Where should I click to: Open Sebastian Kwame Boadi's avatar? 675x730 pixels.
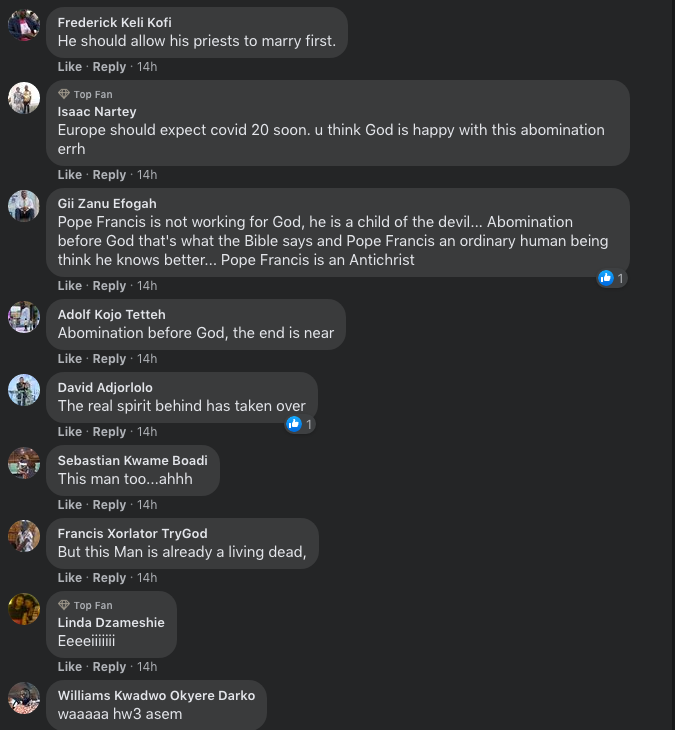pyautogui.click(x=24, y=463)
